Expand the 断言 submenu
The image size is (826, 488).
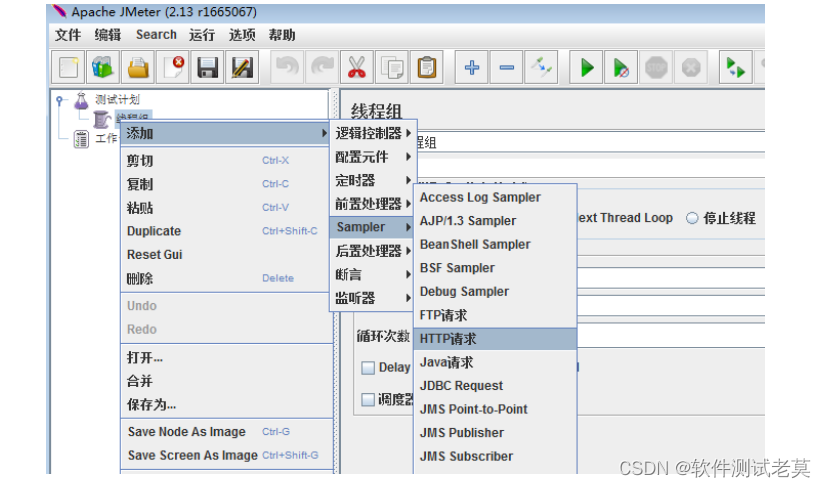(x=372, y=274)
